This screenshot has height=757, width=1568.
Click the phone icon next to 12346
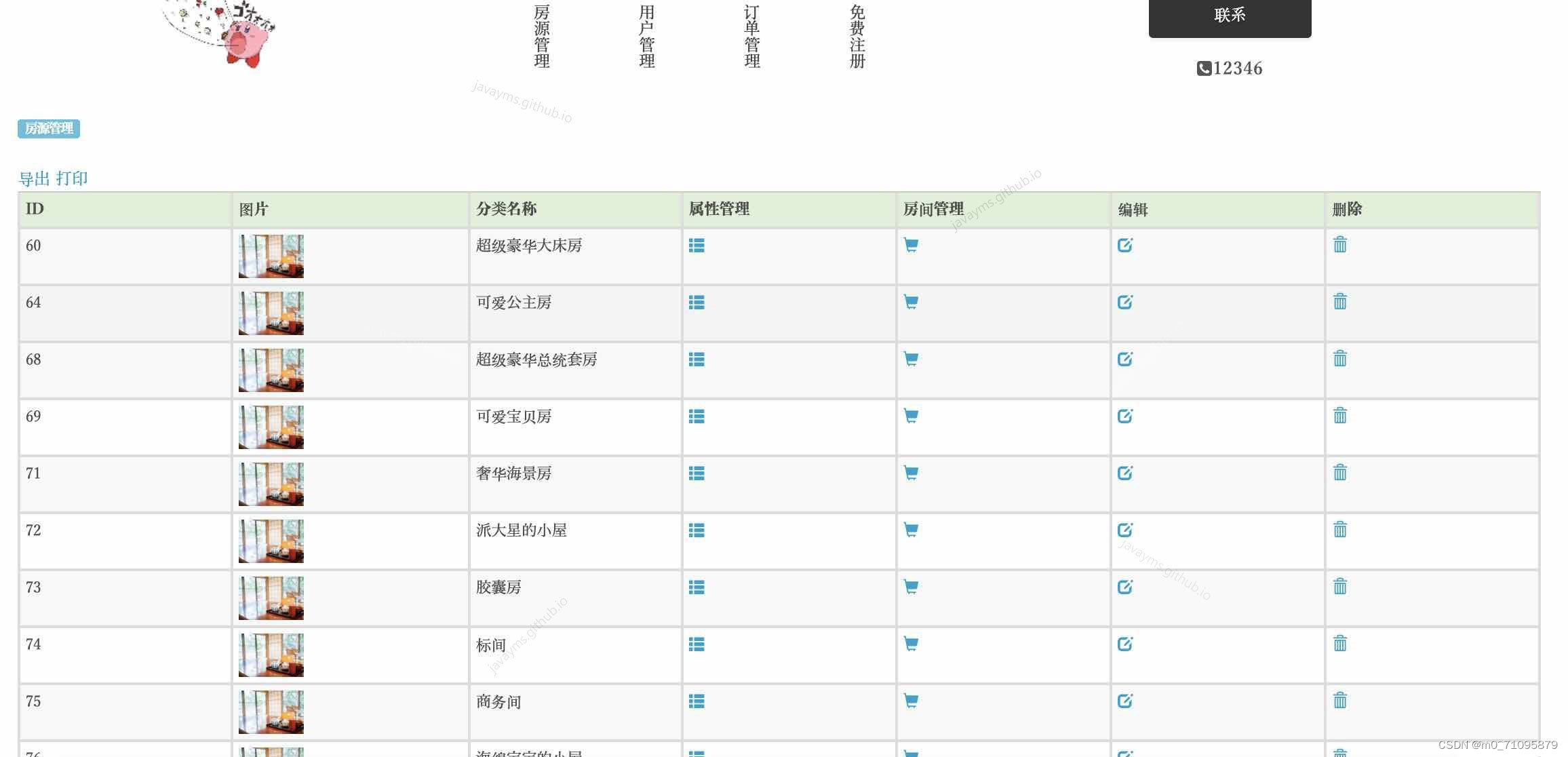tap(1204, 68)
